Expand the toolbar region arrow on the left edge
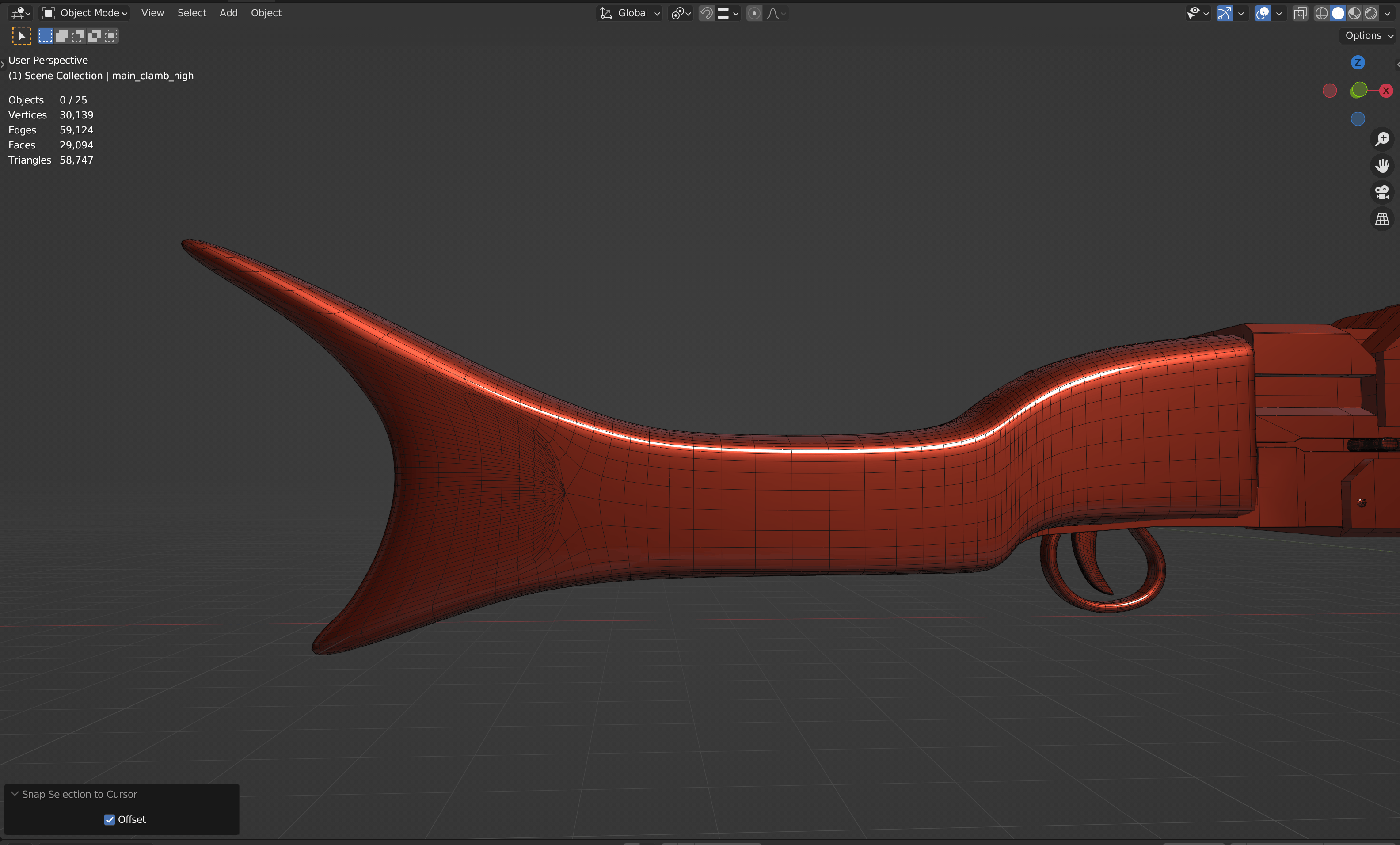The height and width of the screenshot is (845, 1400). tap(3, 64)
